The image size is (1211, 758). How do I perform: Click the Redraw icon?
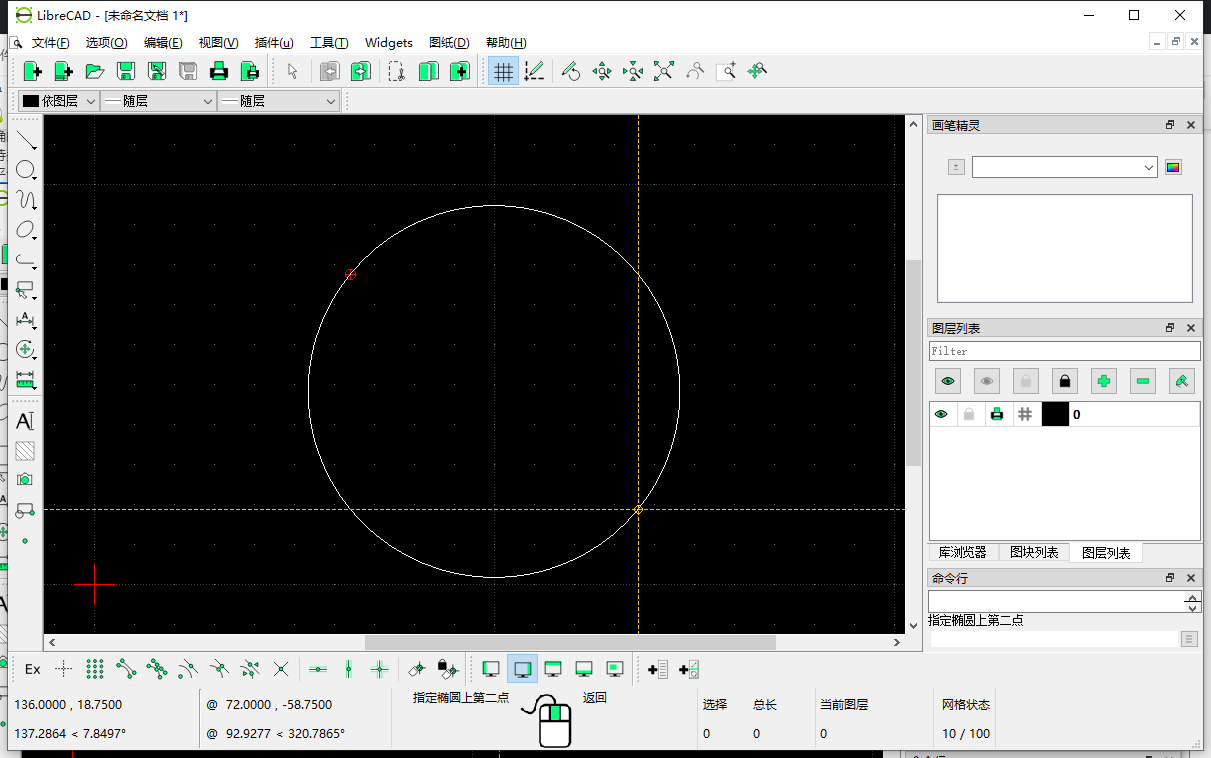571,71
